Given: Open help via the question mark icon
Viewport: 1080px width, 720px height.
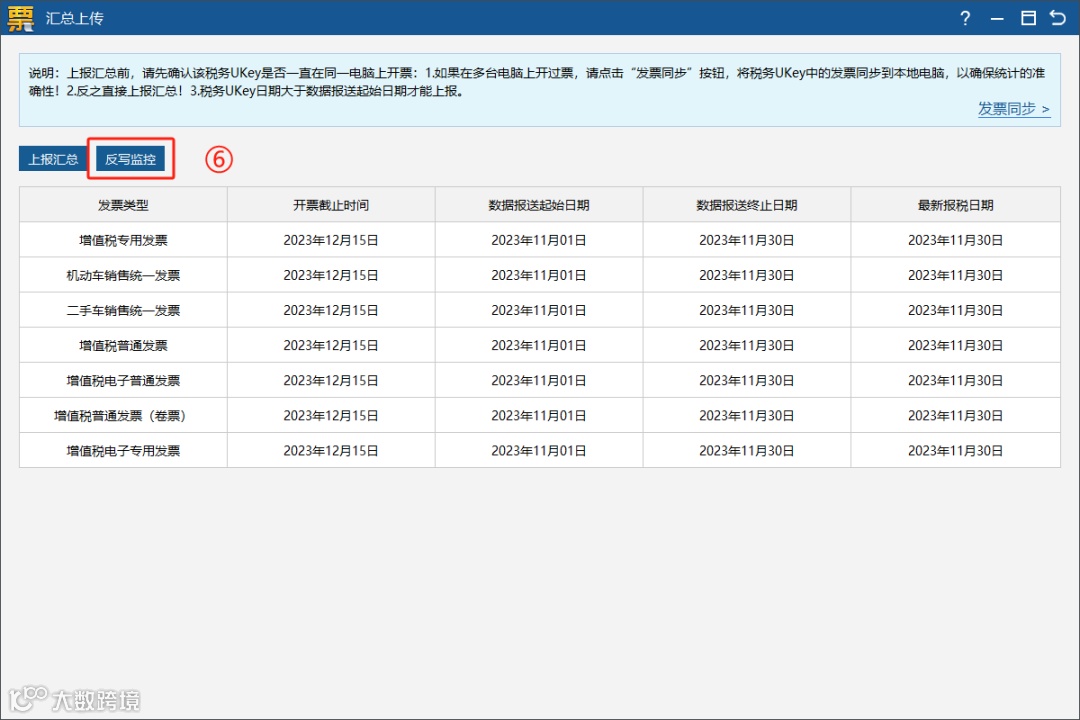Looking at the screenshot, I should click(965, 19).
